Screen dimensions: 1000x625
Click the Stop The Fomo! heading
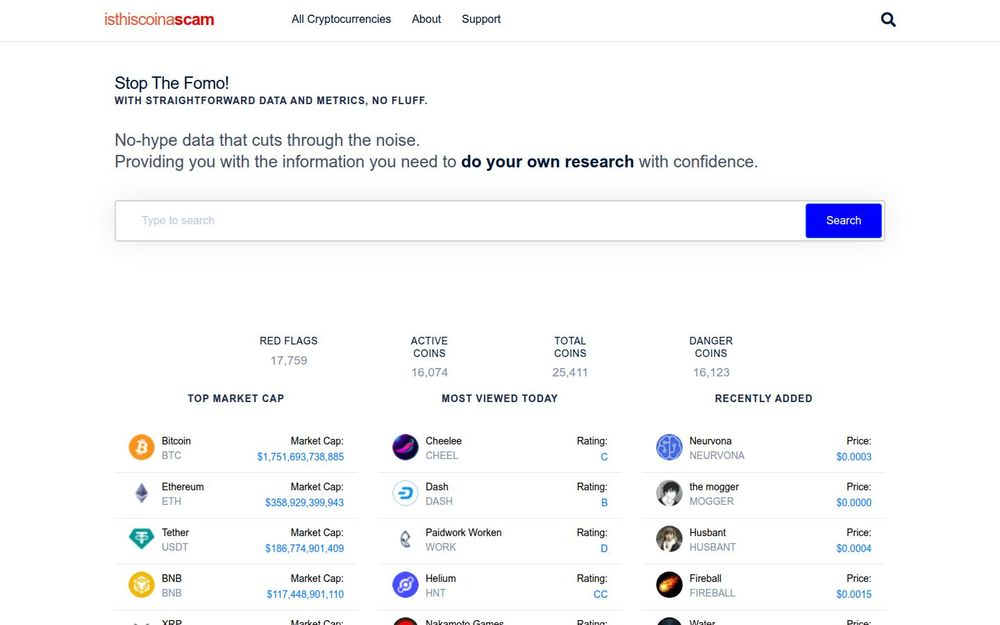pos(172,83)
